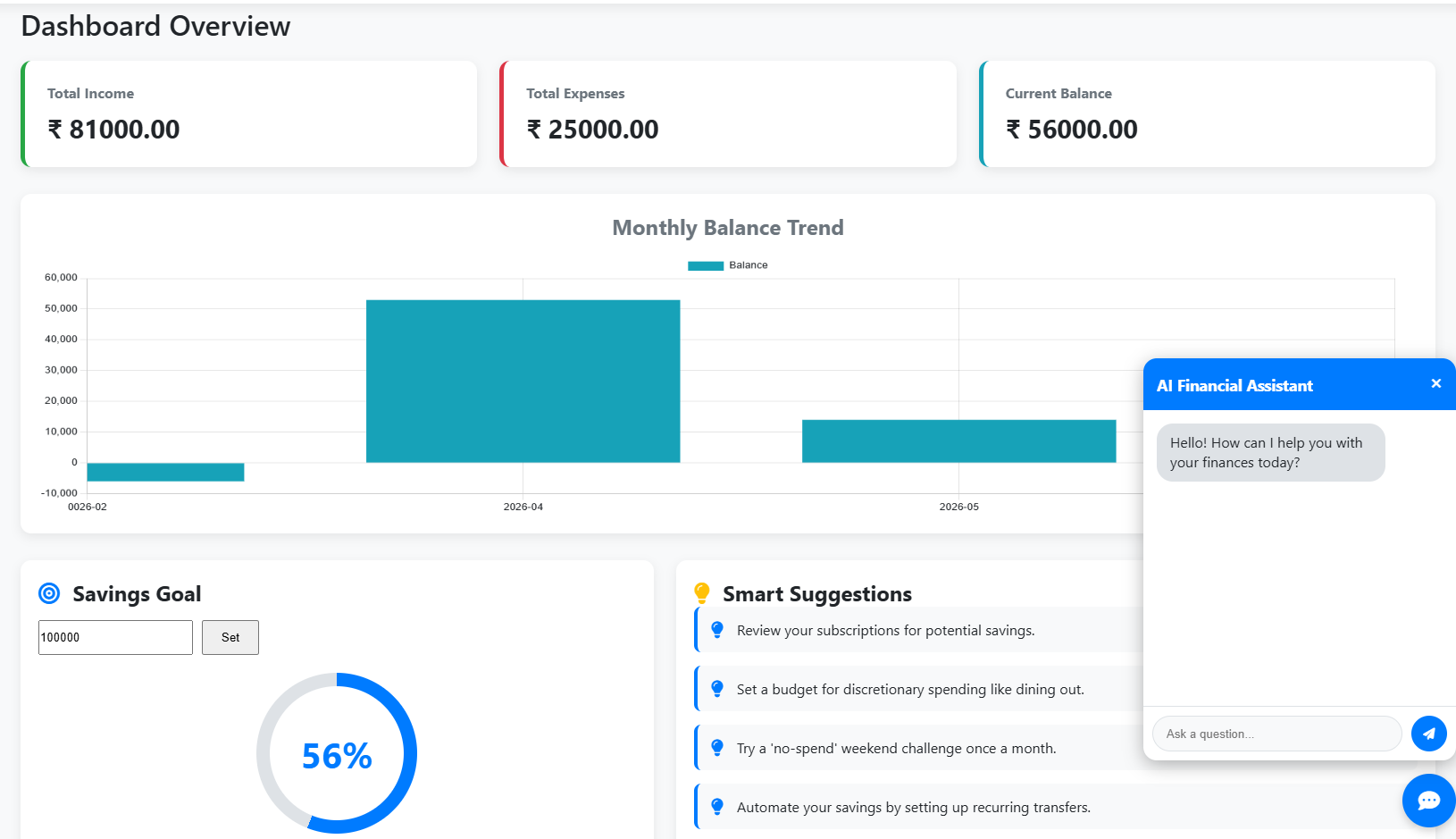Select the negative 0026-02 balance bar
1456x839 pixels.
165,472
